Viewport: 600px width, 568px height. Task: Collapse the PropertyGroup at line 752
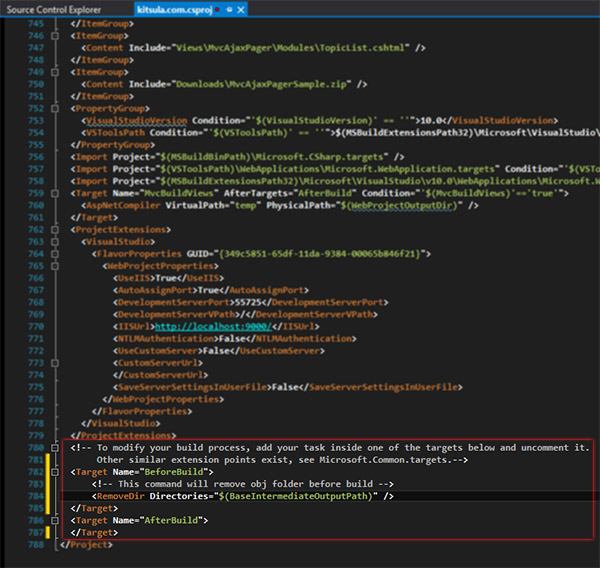click(55, 108)
